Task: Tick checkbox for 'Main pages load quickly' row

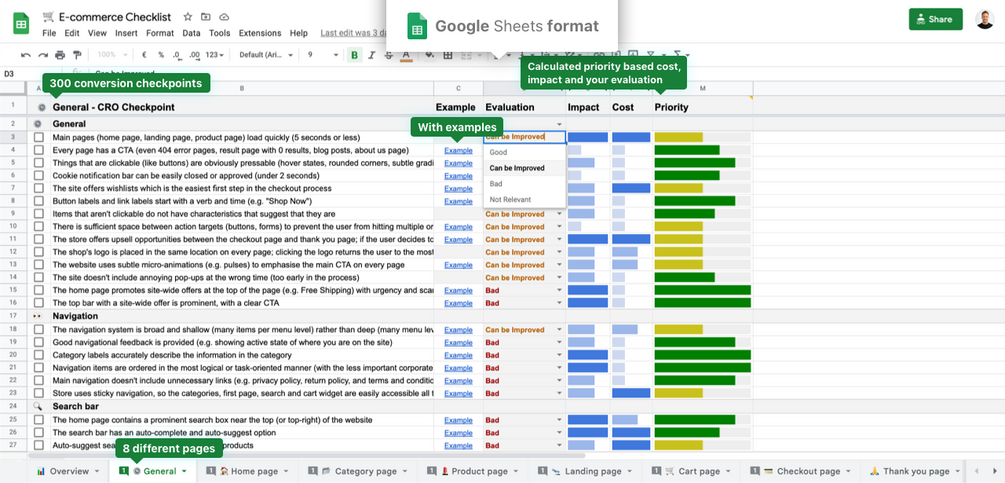Action: [39, 137]
